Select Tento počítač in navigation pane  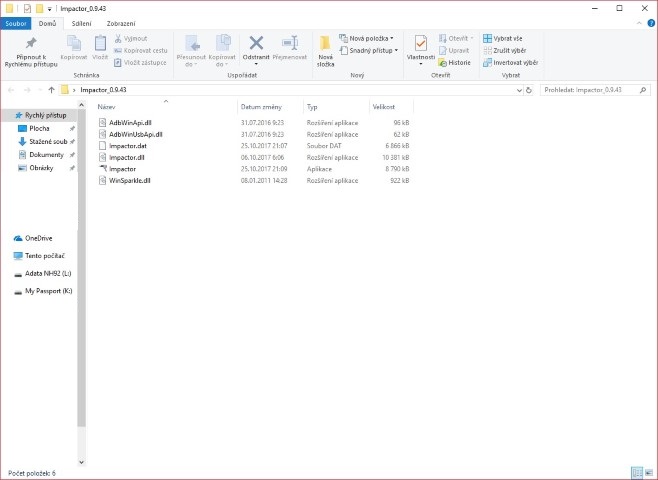tap(39, 256)
